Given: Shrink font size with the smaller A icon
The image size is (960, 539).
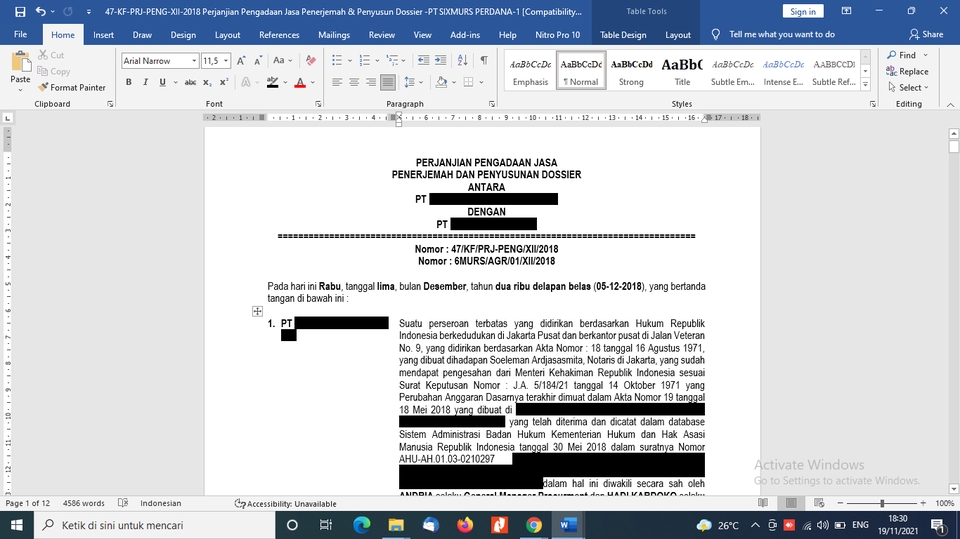Looking at the screenshot, I should tap(258, 61).
